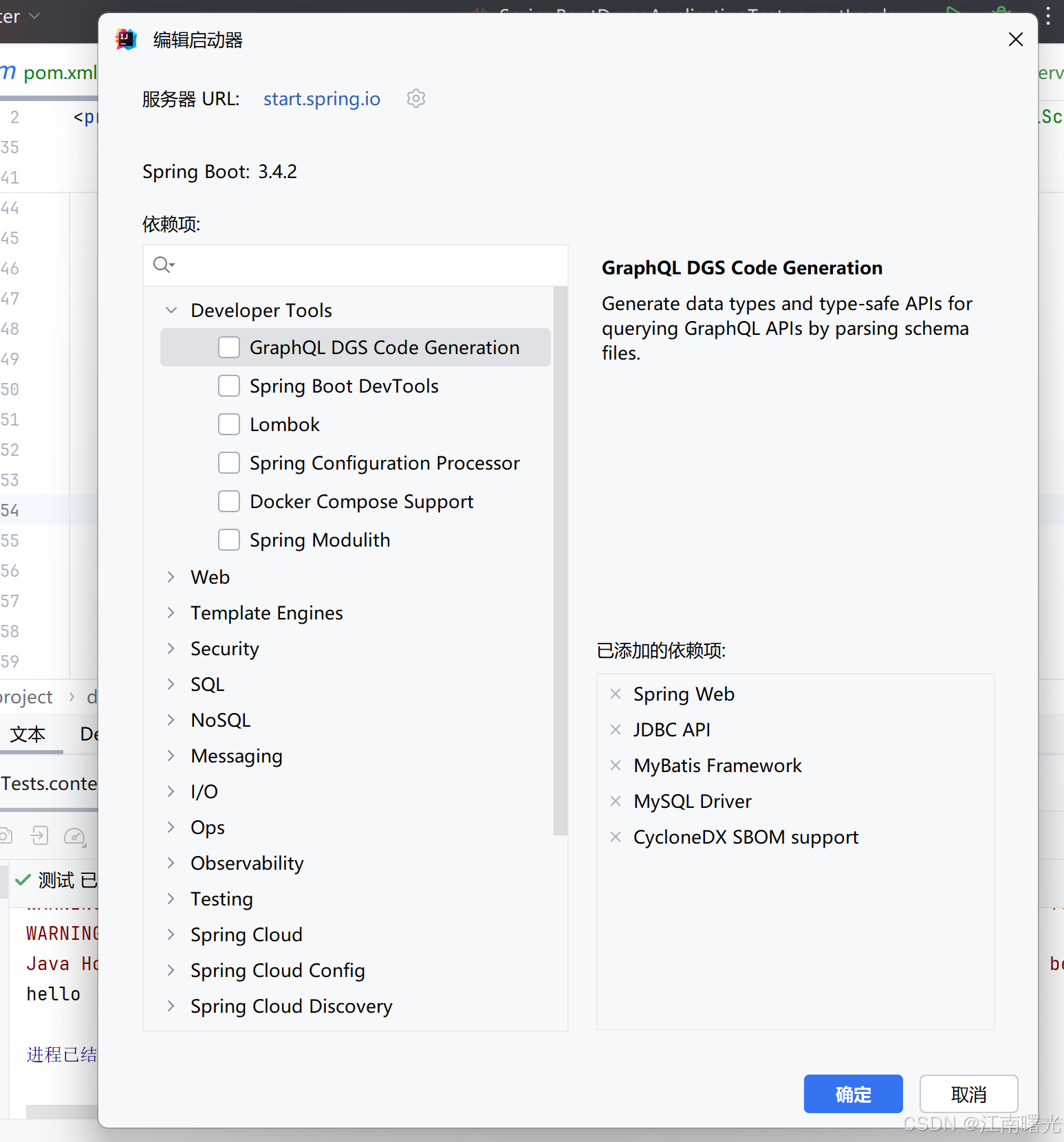Select the 文本 tab in the editor

coord(28,734)
